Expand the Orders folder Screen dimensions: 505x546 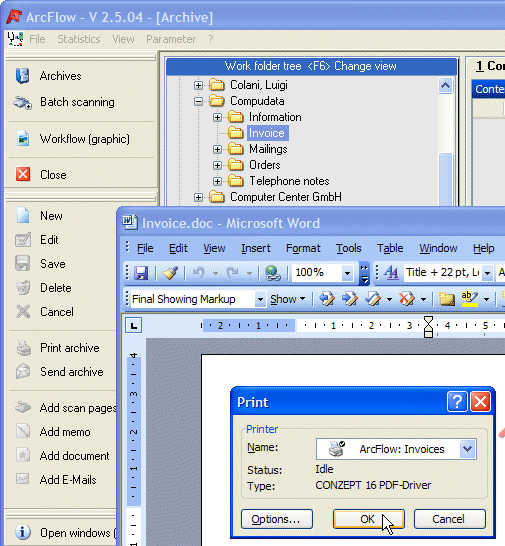[x=217, y=165]
